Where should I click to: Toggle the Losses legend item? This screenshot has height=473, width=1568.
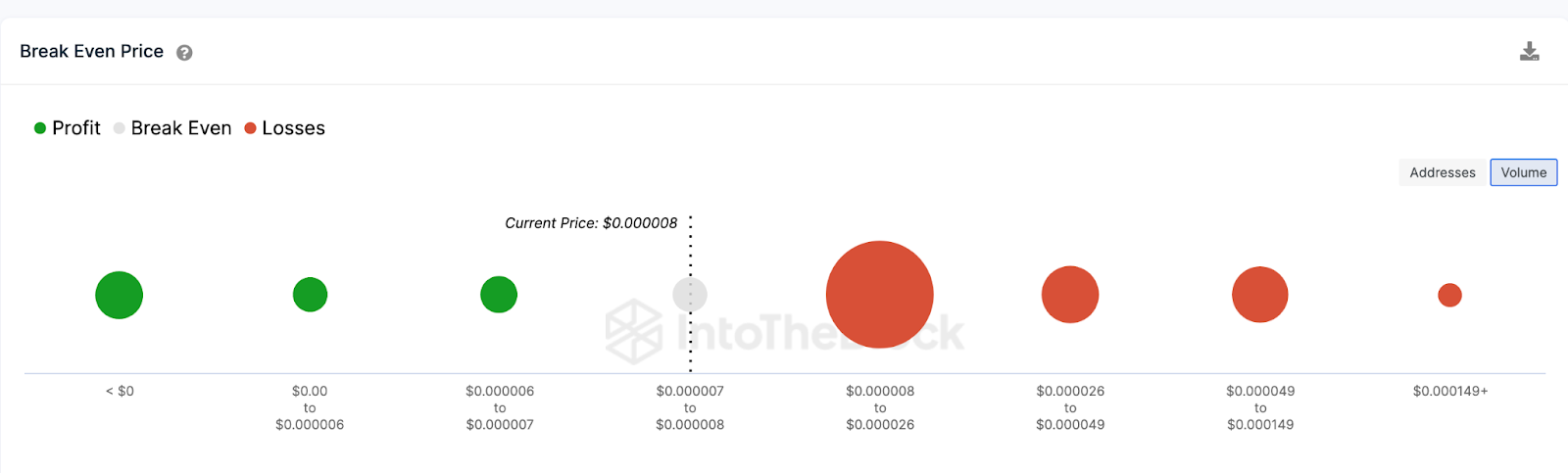pos(285,128)
